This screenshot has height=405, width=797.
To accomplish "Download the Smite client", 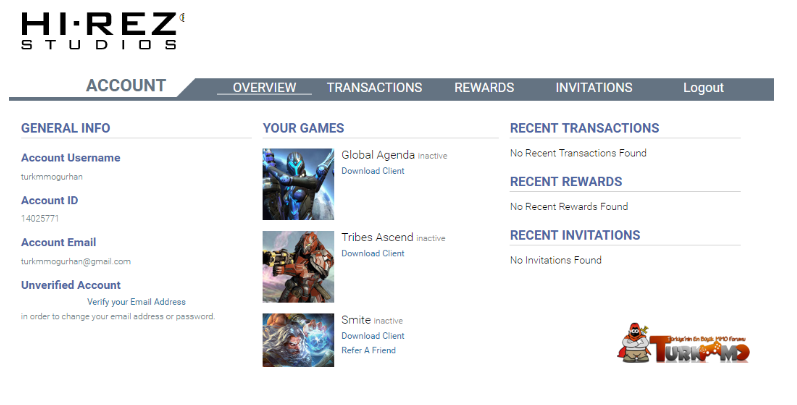I will pos(373,335).
